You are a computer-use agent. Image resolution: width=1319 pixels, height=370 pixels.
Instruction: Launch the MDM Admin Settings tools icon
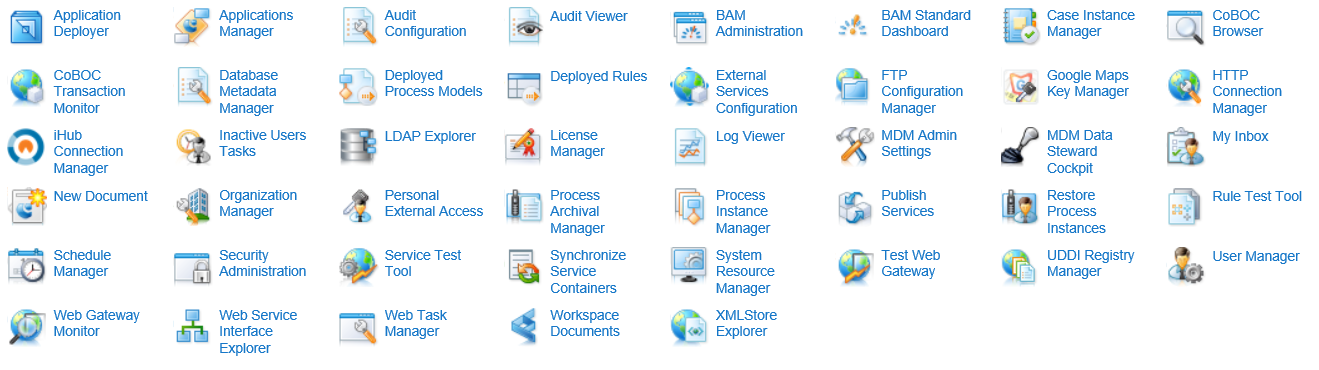coord(854,146)
